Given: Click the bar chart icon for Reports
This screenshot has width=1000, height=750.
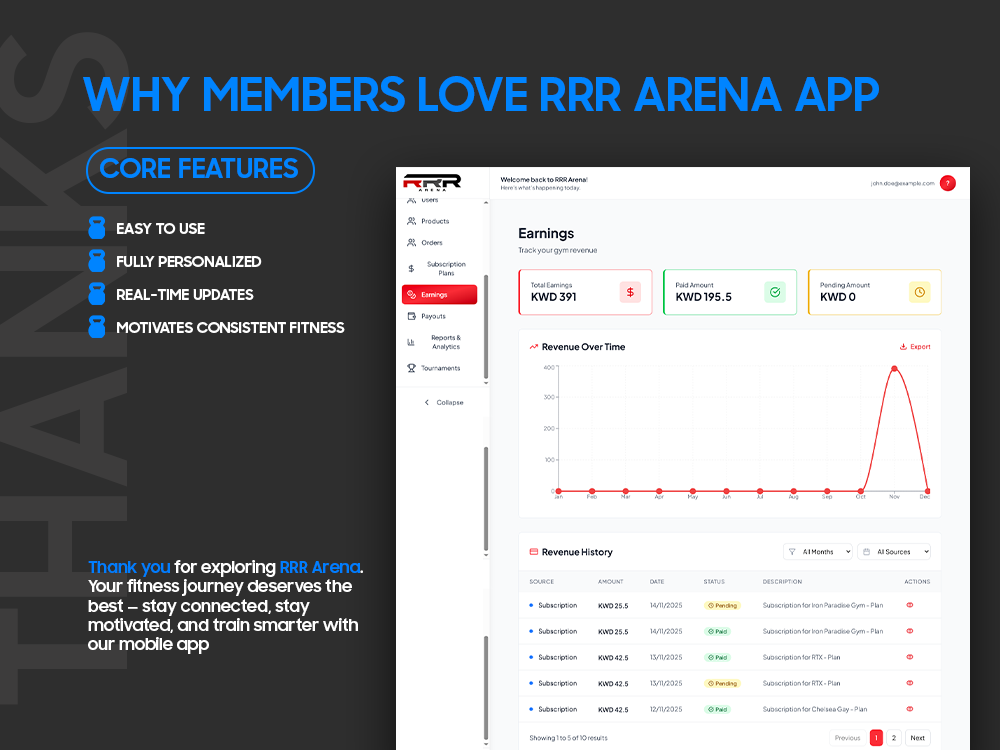Looking at the screenshot, I should point(411,342).
